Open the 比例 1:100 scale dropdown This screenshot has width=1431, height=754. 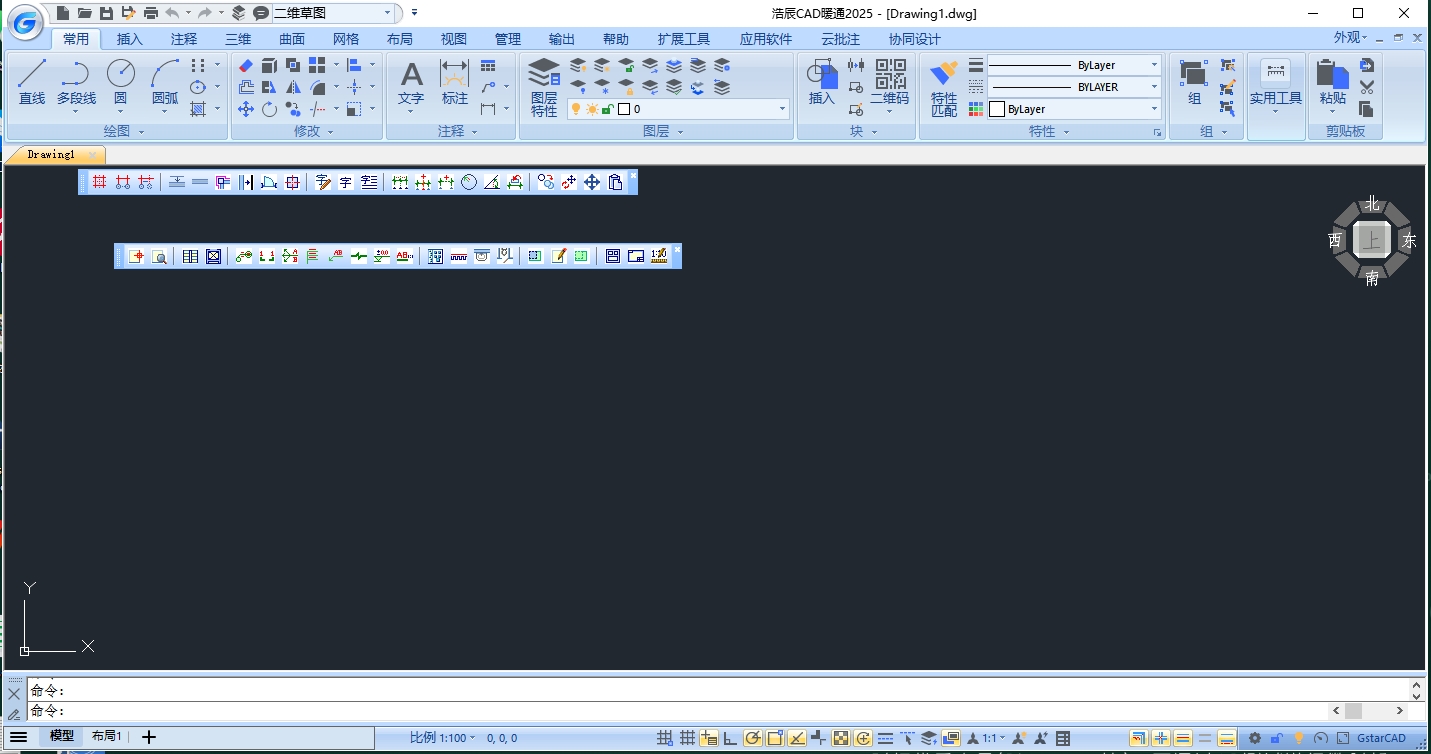pyautogui.click(x=442, y=738)
